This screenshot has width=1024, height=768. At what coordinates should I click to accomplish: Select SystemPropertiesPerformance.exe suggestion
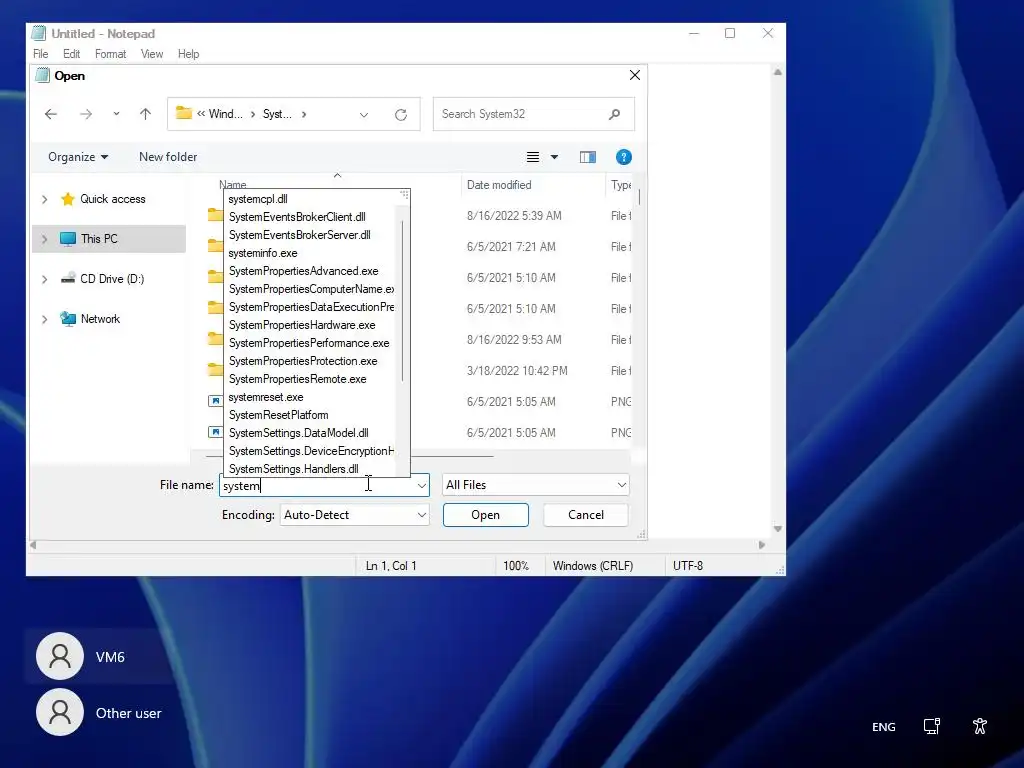pos(310,343)
